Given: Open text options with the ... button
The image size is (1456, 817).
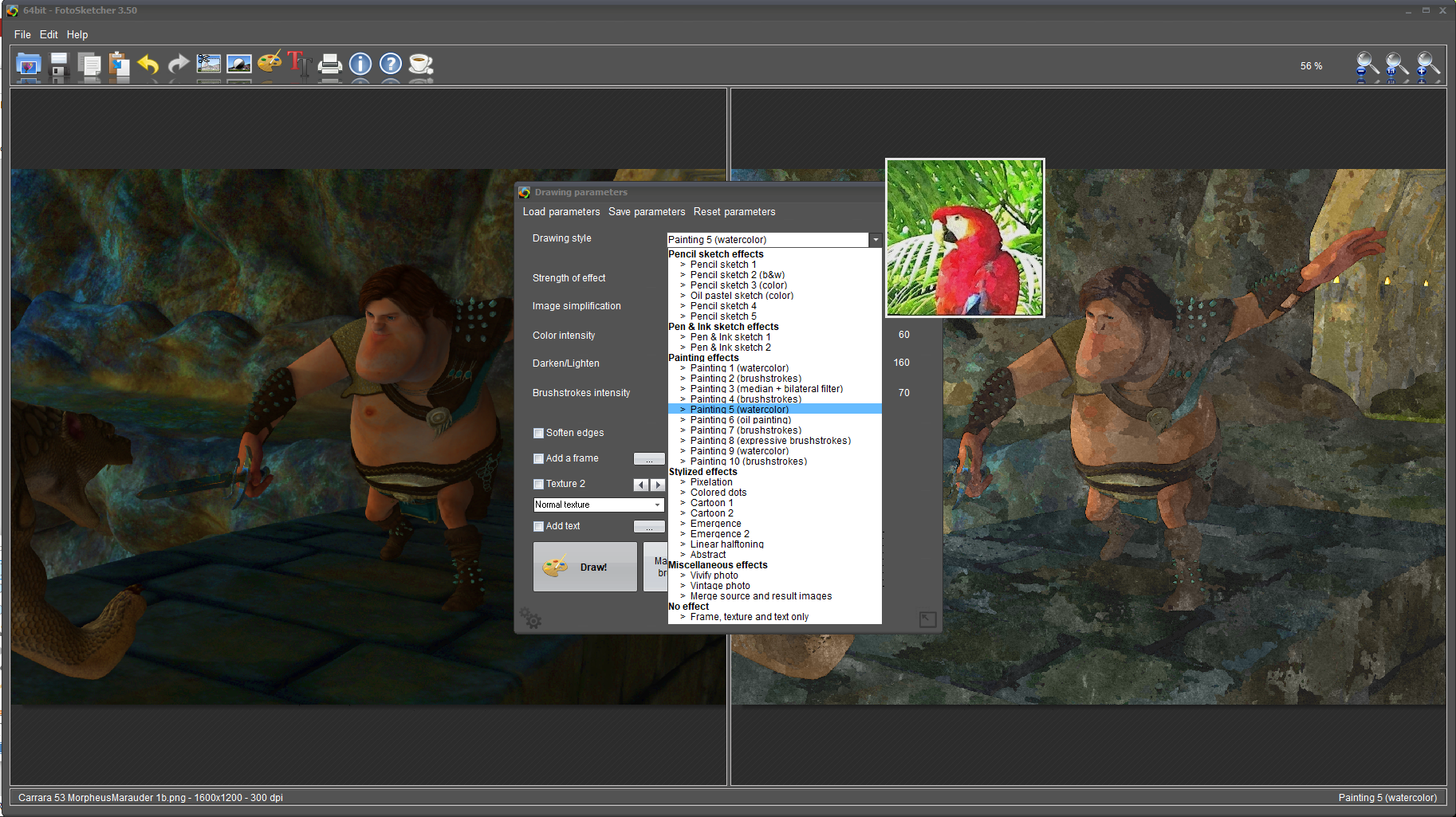Looking at the screenshot, I should click(649, 527).
